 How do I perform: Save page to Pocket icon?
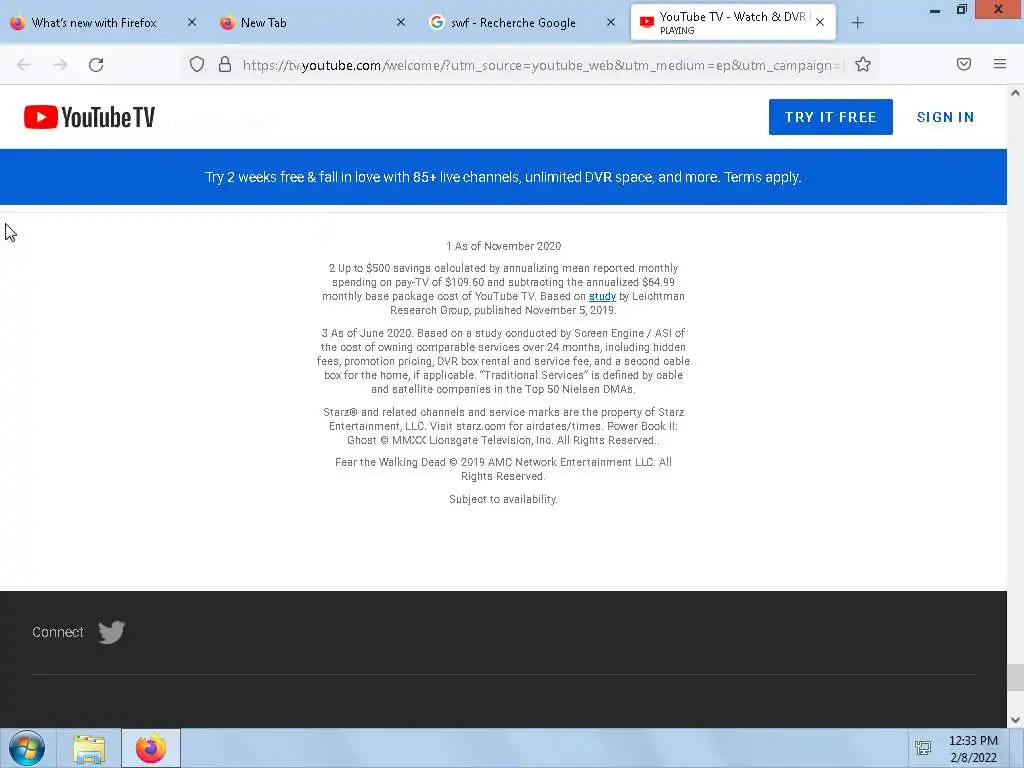coord(964,64)
